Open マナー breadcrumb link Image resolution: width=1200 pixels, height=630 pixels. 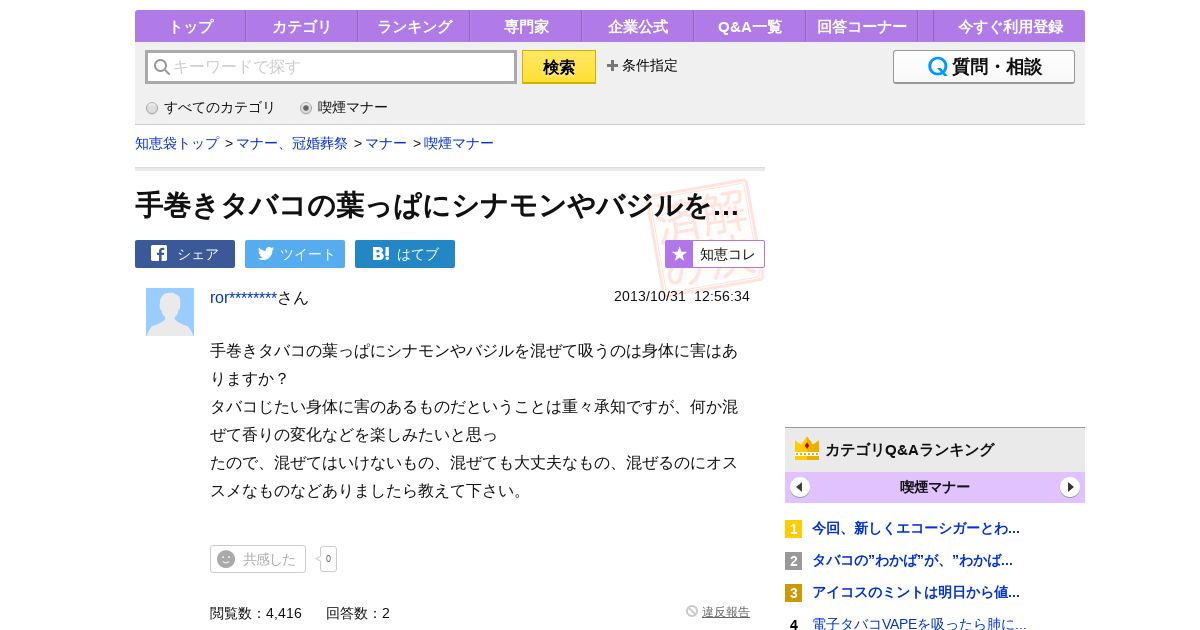(386, 143)
